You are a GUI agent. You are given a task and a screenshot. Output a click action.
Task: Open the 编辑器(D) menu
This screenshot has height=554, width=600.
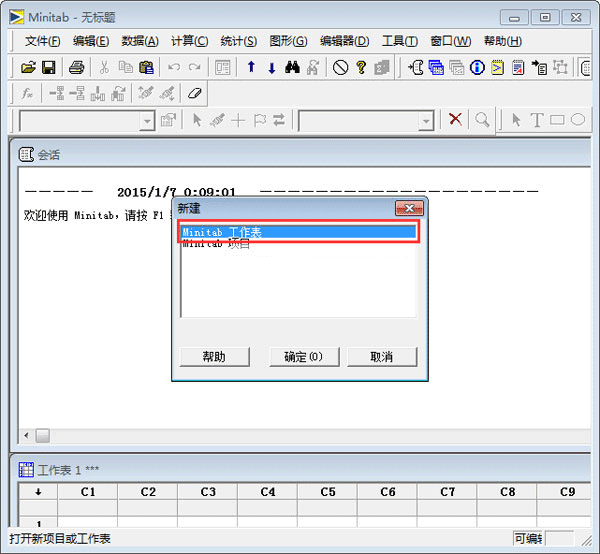pos(345,41)
